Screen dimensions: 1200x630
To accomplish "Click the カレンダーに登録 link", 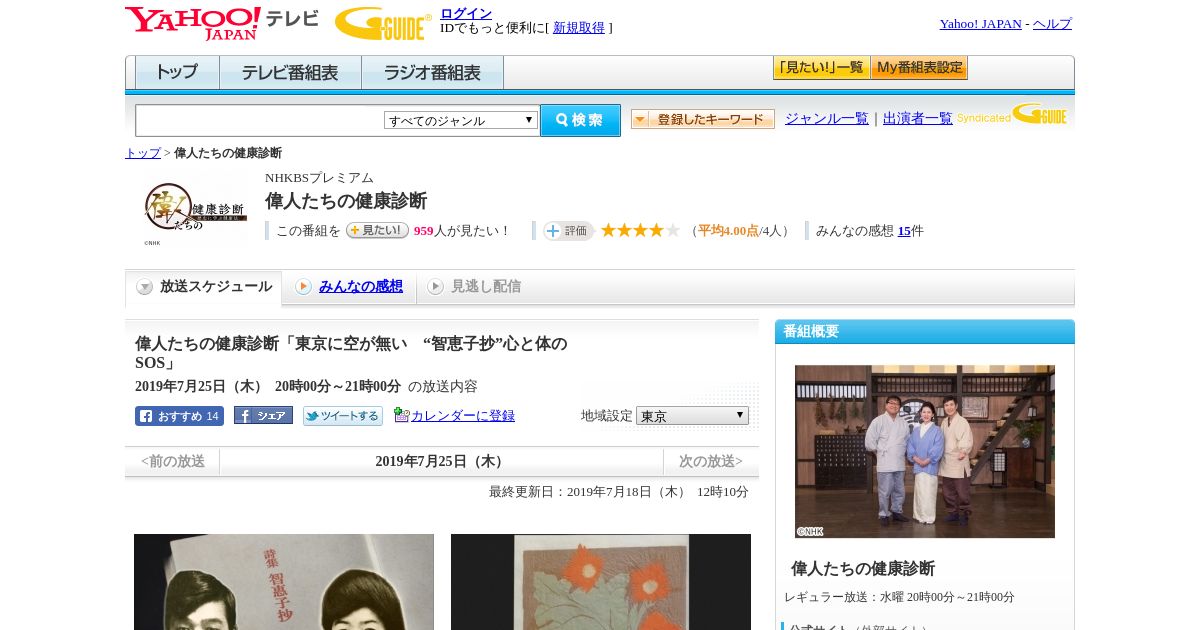I will coord(463,415).
